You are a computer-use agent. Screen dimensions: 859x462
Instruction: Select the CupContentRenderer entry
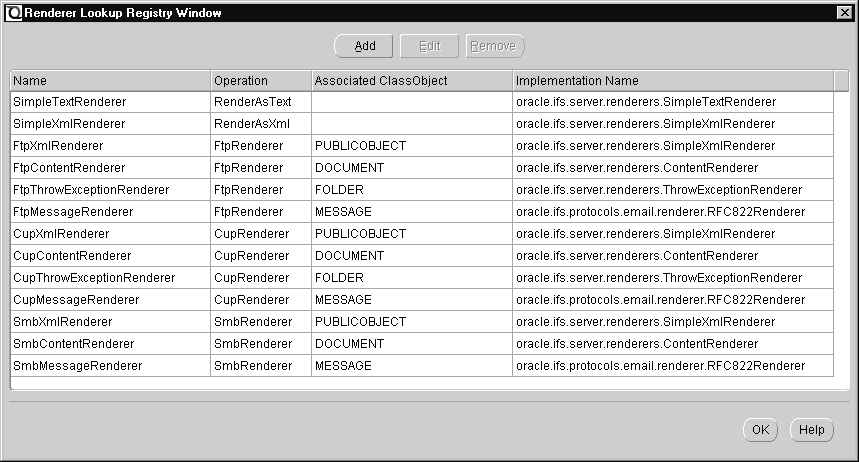coord(110,256)
